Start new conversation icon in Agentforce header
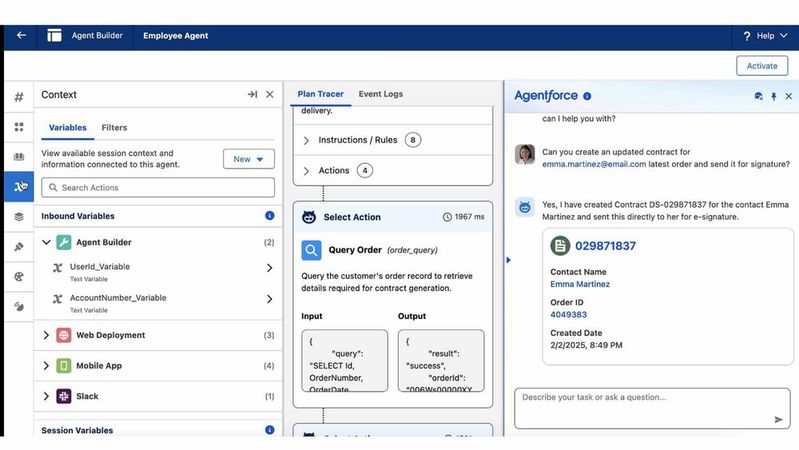 coord(758,96)
